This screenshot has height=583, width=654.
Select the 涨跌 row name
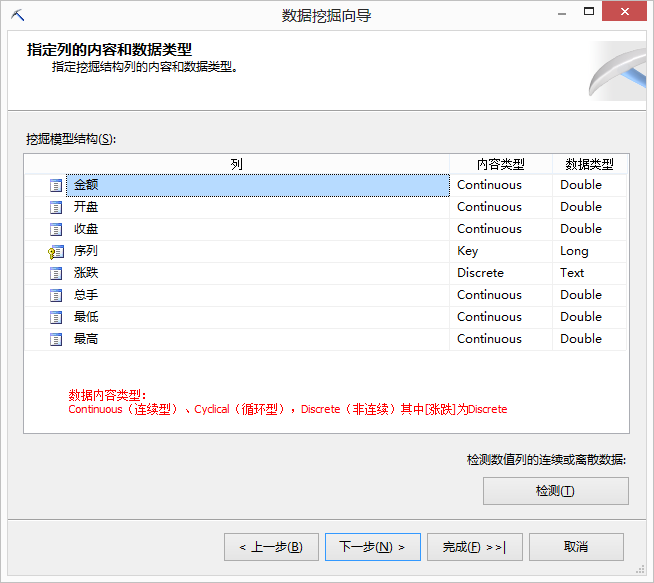coord(258,274)
